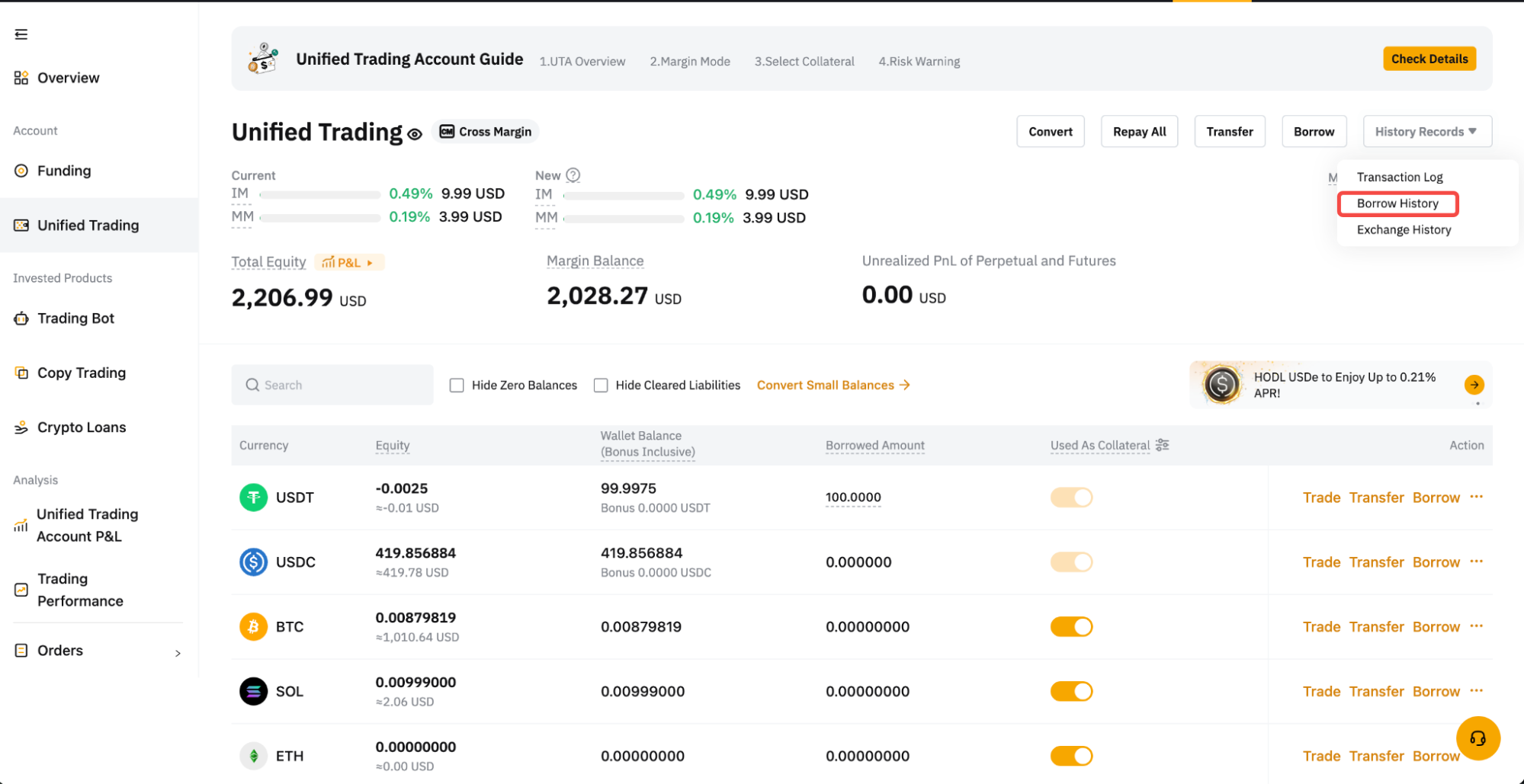Click the HODL USDe banner arrow
Viewport: 1524px width, 784px height.
tap(1474, 385)
